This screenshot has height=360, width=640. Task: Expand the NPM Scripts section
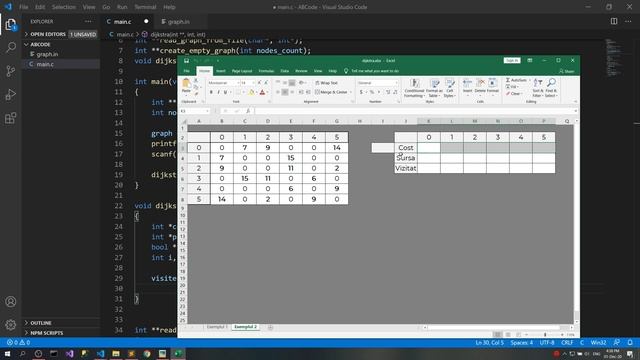tap(44, 333)
